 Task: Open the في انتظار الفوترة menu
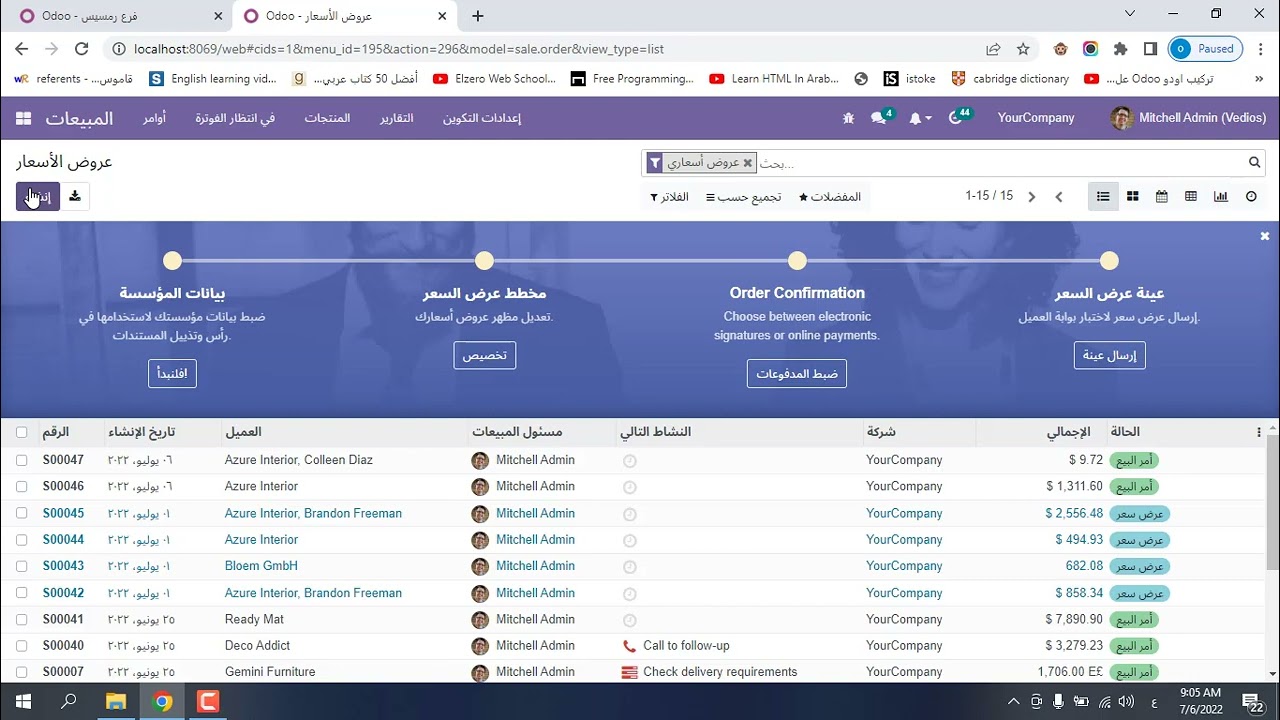click(235, 118)
